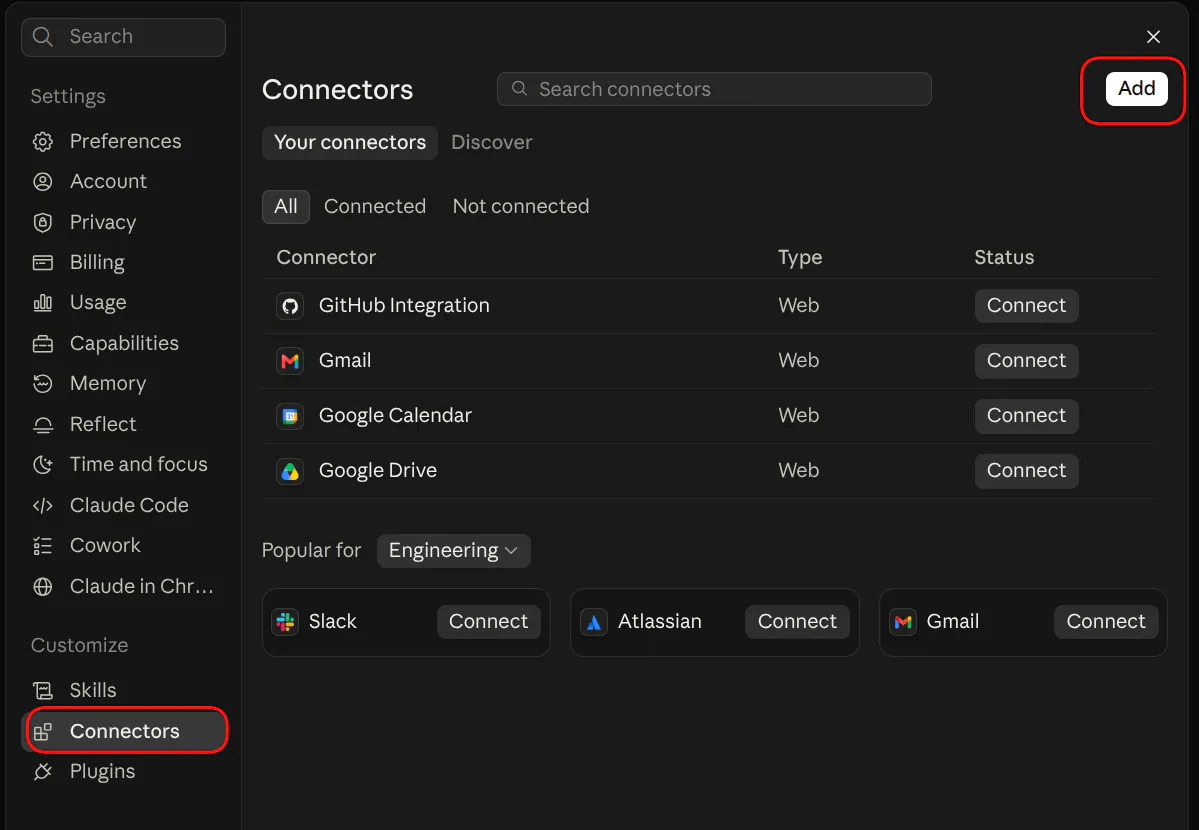Screen dimensions: 1199x830
Task: Click the Plugins plug icon
Action: click(x=43, y=772)
